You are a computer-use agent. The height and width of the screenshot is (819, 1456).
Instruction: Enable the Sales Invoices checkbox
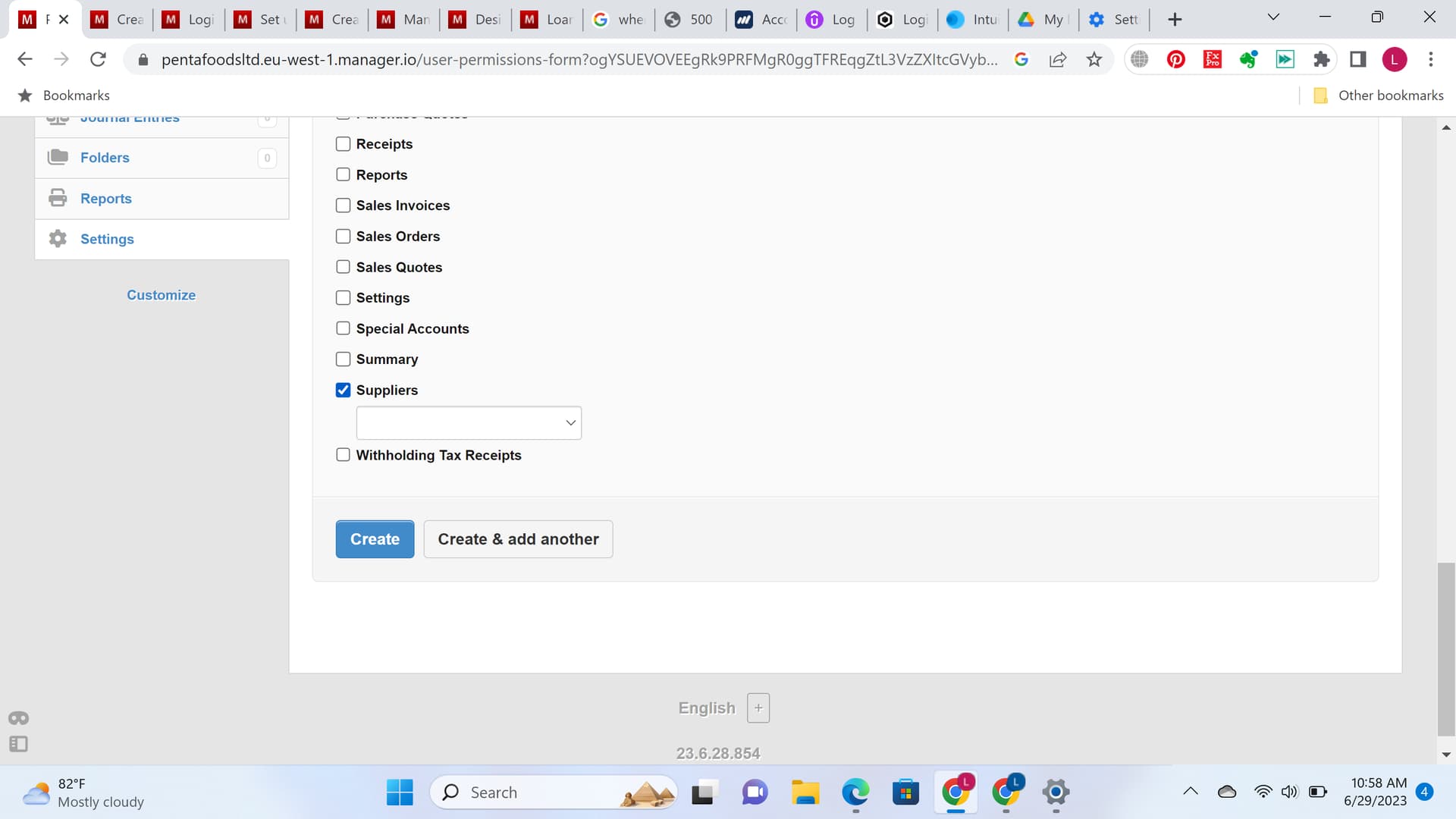[343, 206]
